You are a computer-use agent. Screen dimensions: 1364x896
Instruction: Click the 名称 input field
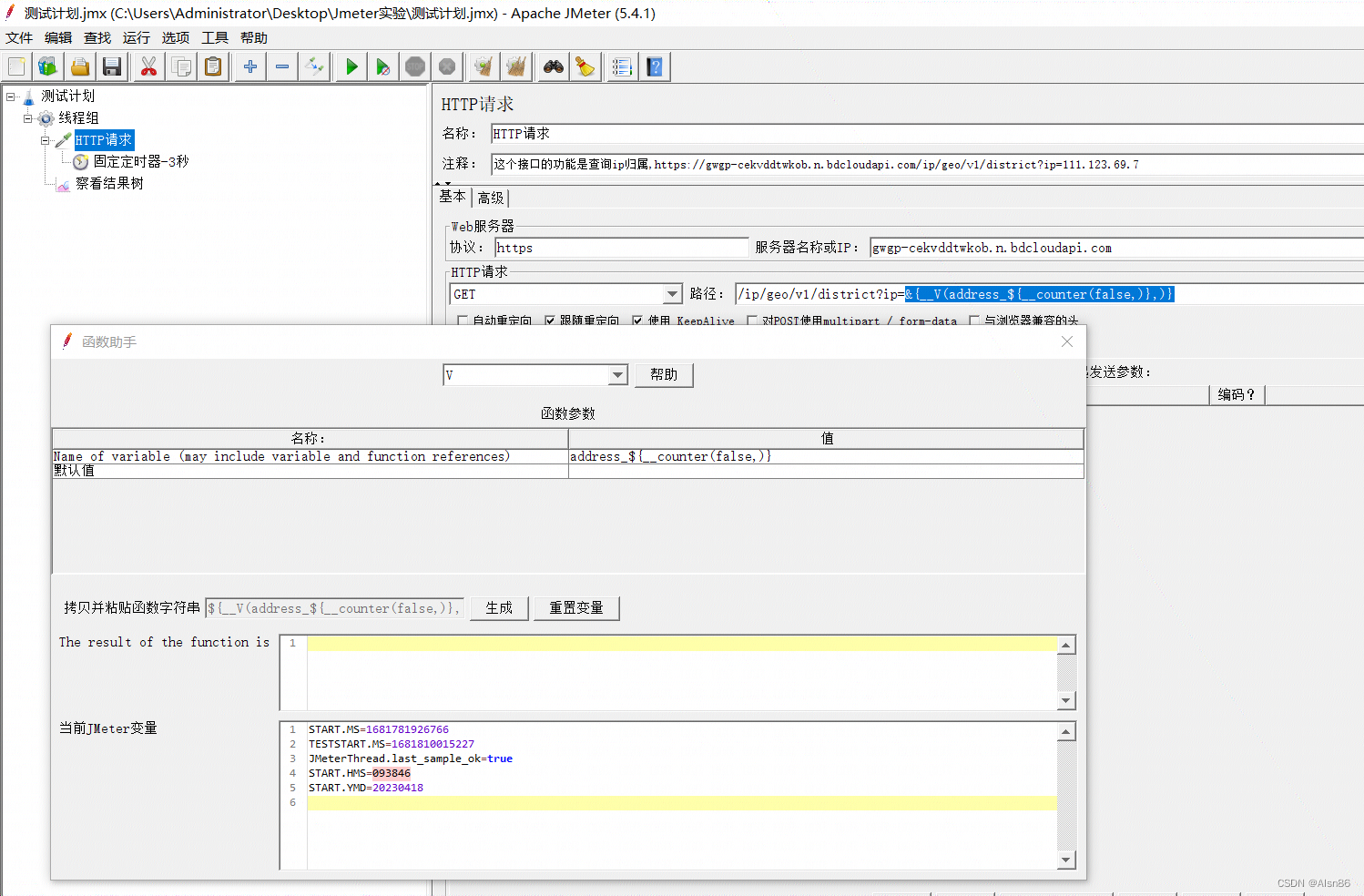point(927,134)
